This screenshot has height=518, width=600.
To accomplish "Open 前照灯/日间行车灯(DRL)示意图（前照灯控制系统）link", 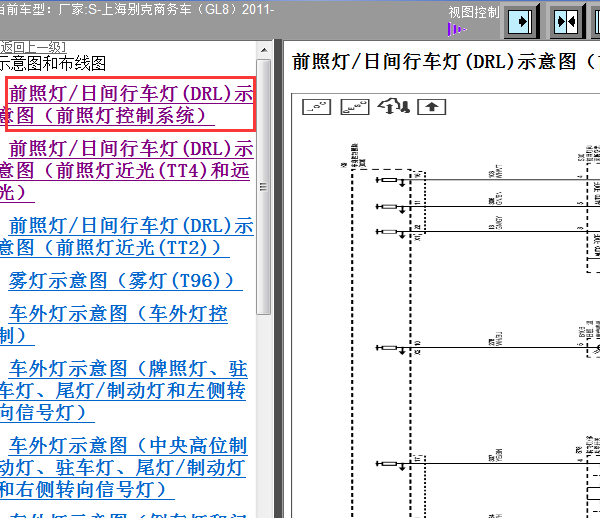I will [126, 104].
